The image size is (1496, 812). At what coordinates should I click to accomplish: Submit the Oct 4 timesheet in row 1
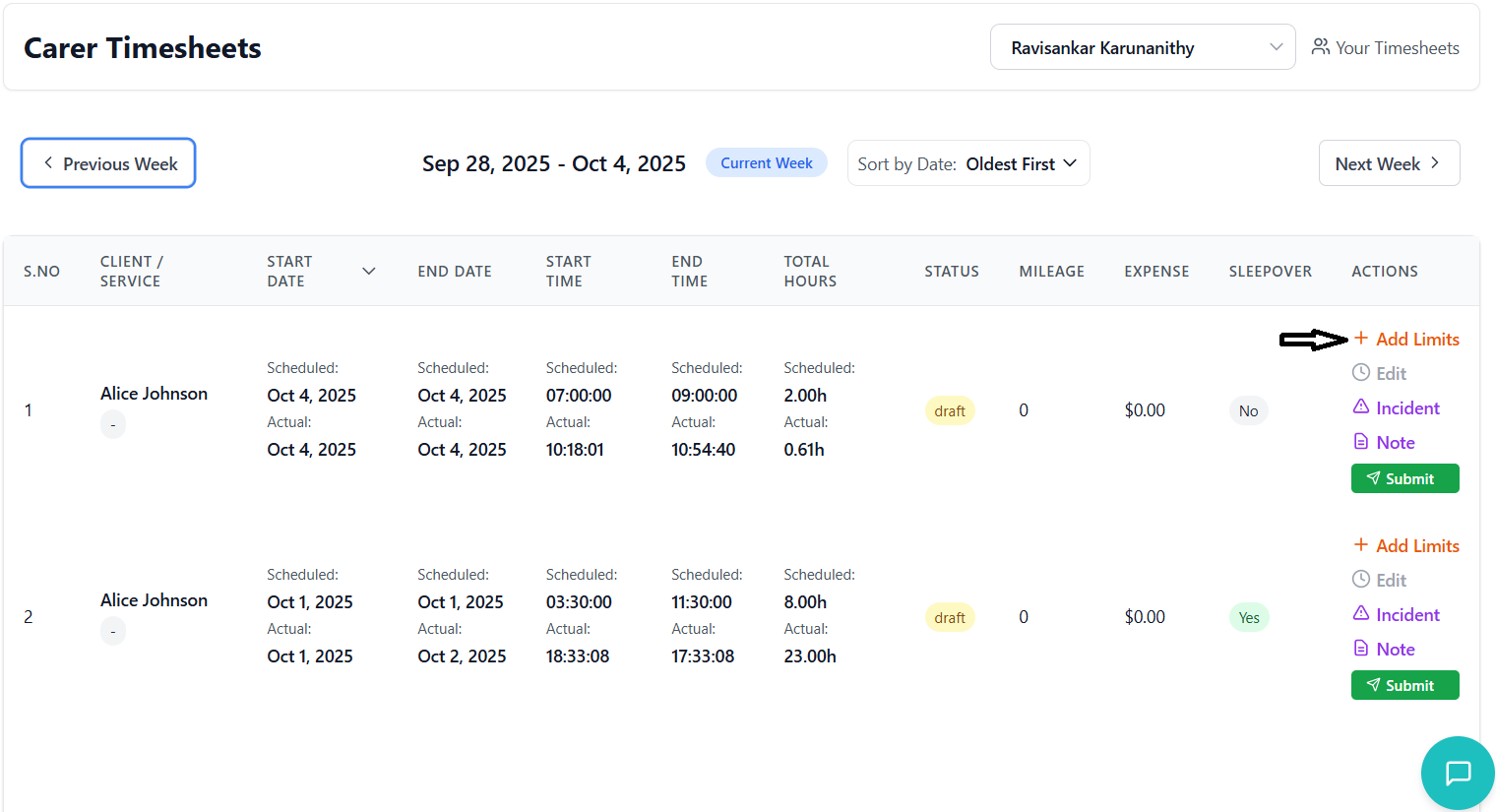tap(1404, 478)
